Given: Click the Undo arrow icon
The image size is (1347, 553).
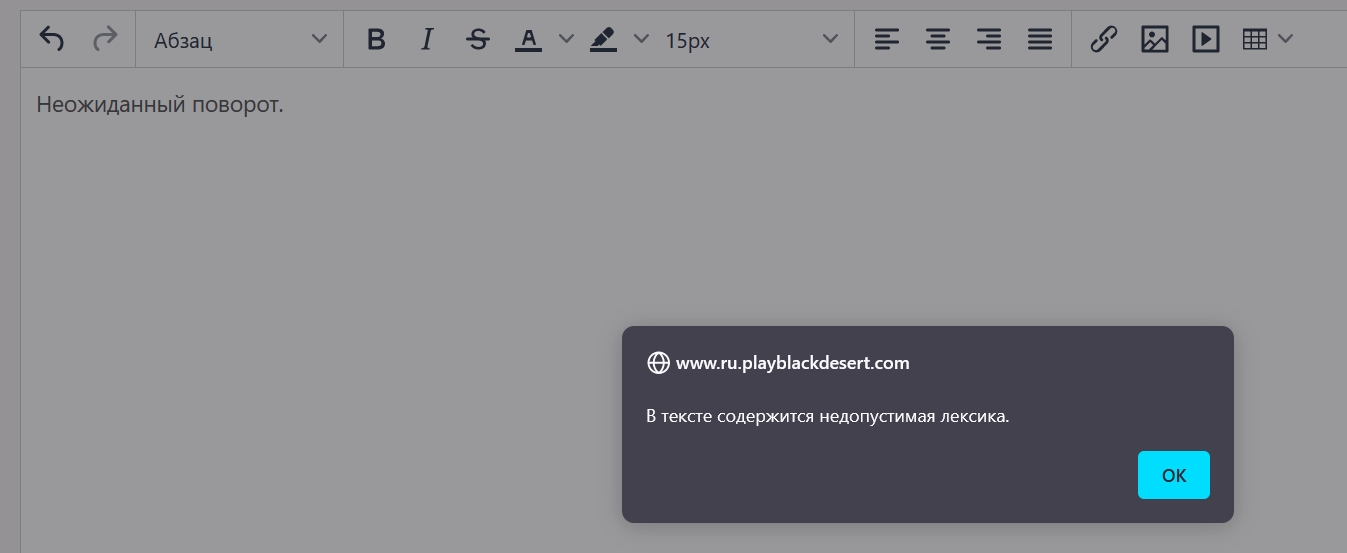Looking at the screenshot, I should tap(52, 40).
